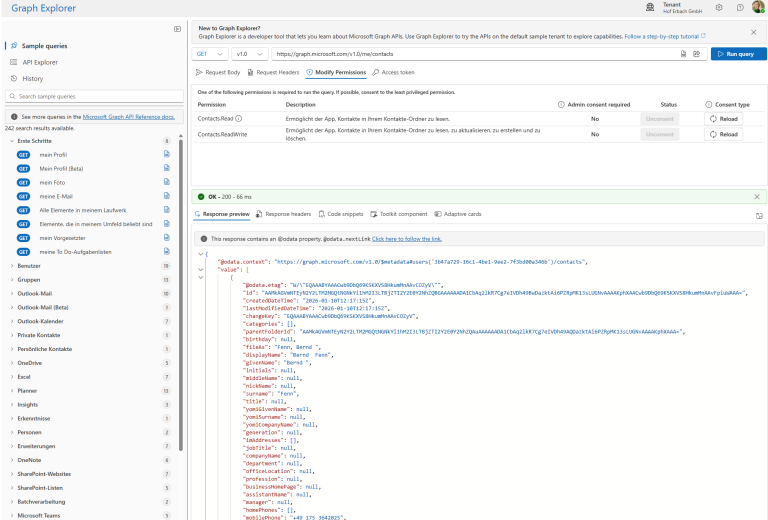Switch to the Request Body tab

coord(218,72)
